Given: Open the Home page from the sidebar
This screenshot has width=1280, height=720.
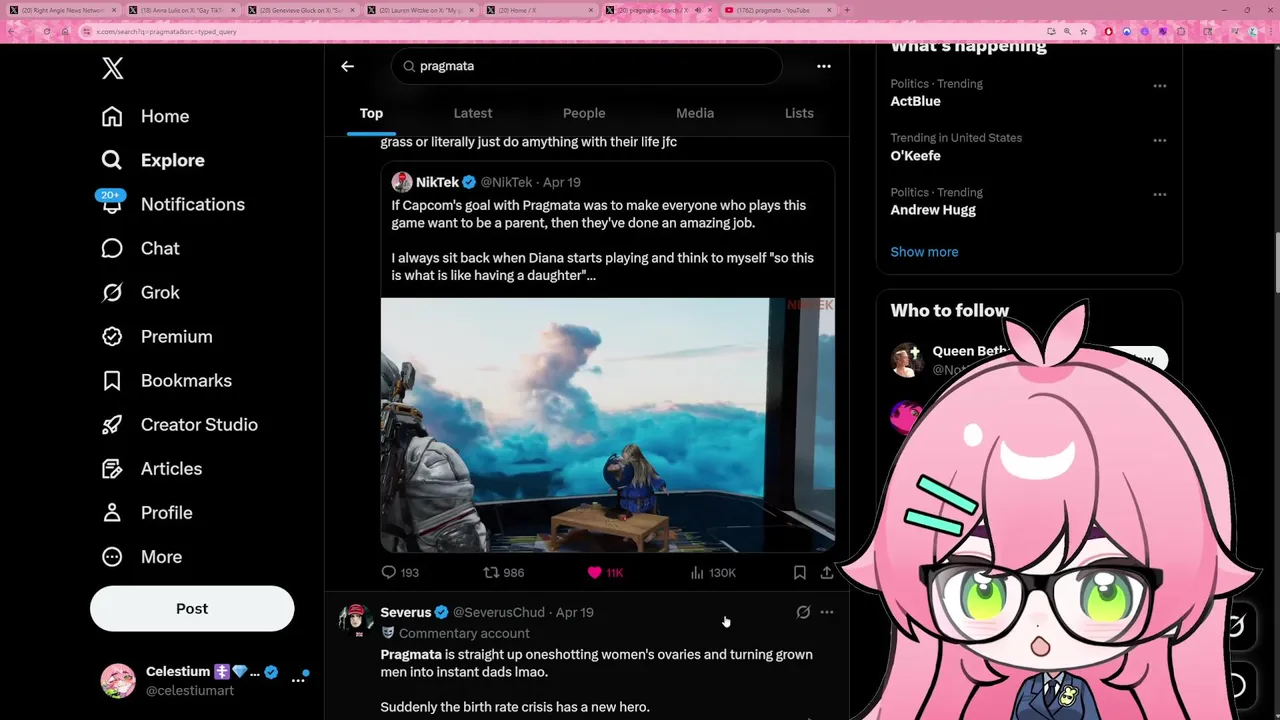Looking at the screenshot, I should pyautogui.click(x=145, y=116).
